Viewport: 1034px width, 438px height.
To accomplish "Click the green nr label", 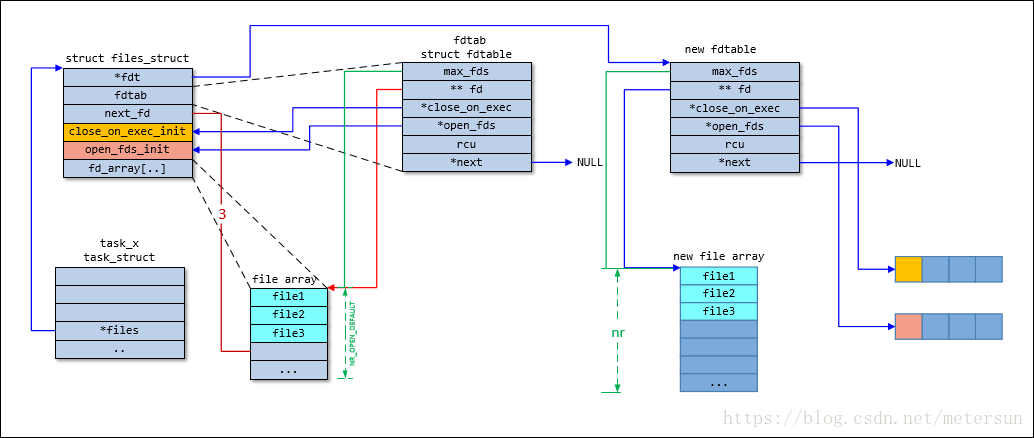I will click(617, 329).
